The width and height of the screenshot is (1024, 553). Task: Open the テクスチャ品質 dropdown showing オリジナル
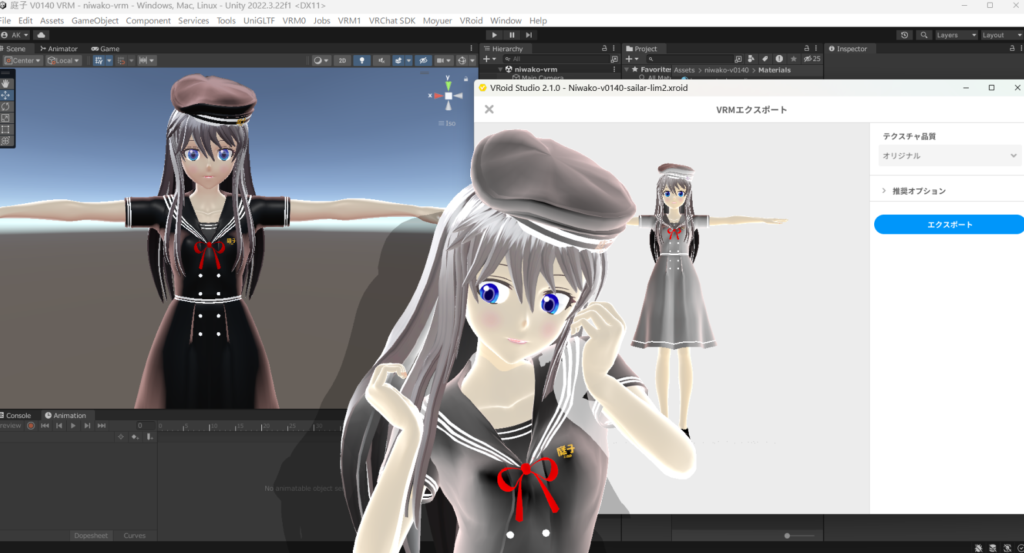(948, 156)
